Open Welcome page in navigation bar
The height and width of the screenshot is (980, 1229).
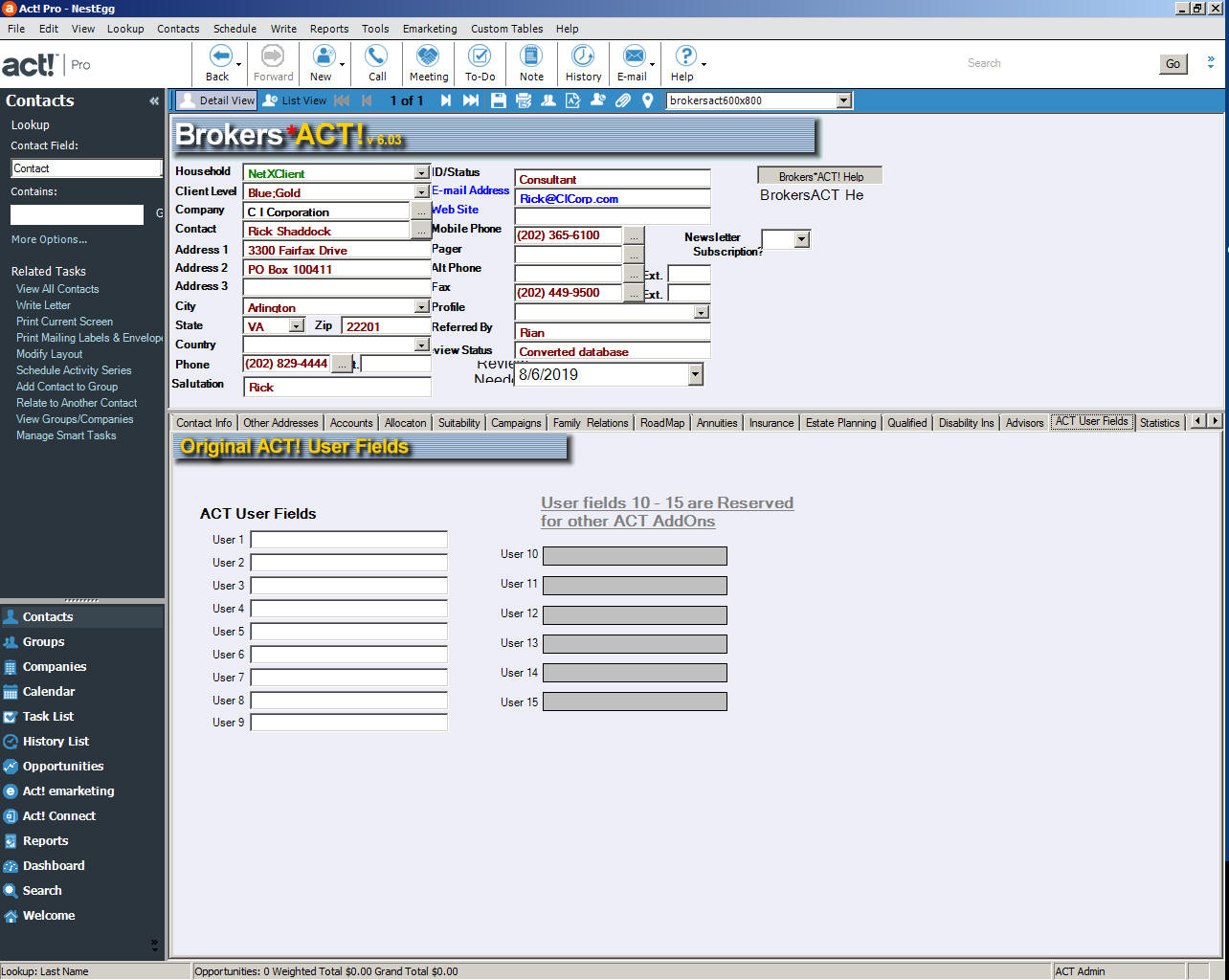coord(49,916)
